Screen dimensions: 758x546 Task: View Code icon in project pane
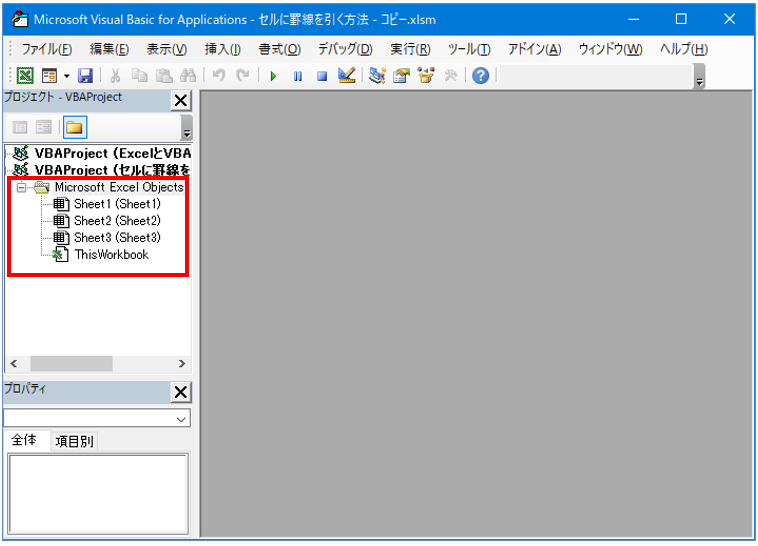[20, 128]
